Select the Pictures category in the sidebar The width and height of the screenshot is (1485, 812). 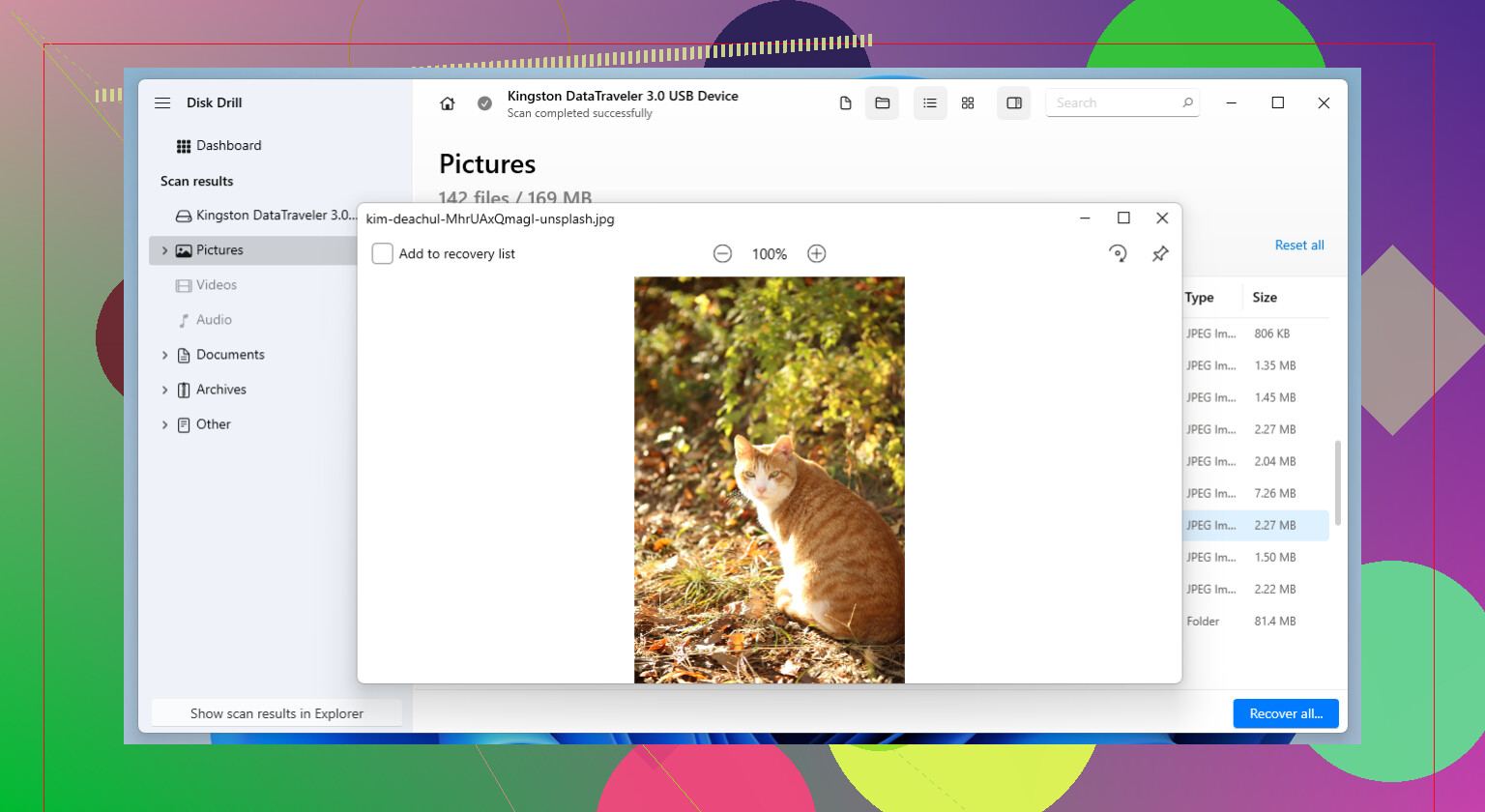(x=253, y=250)
